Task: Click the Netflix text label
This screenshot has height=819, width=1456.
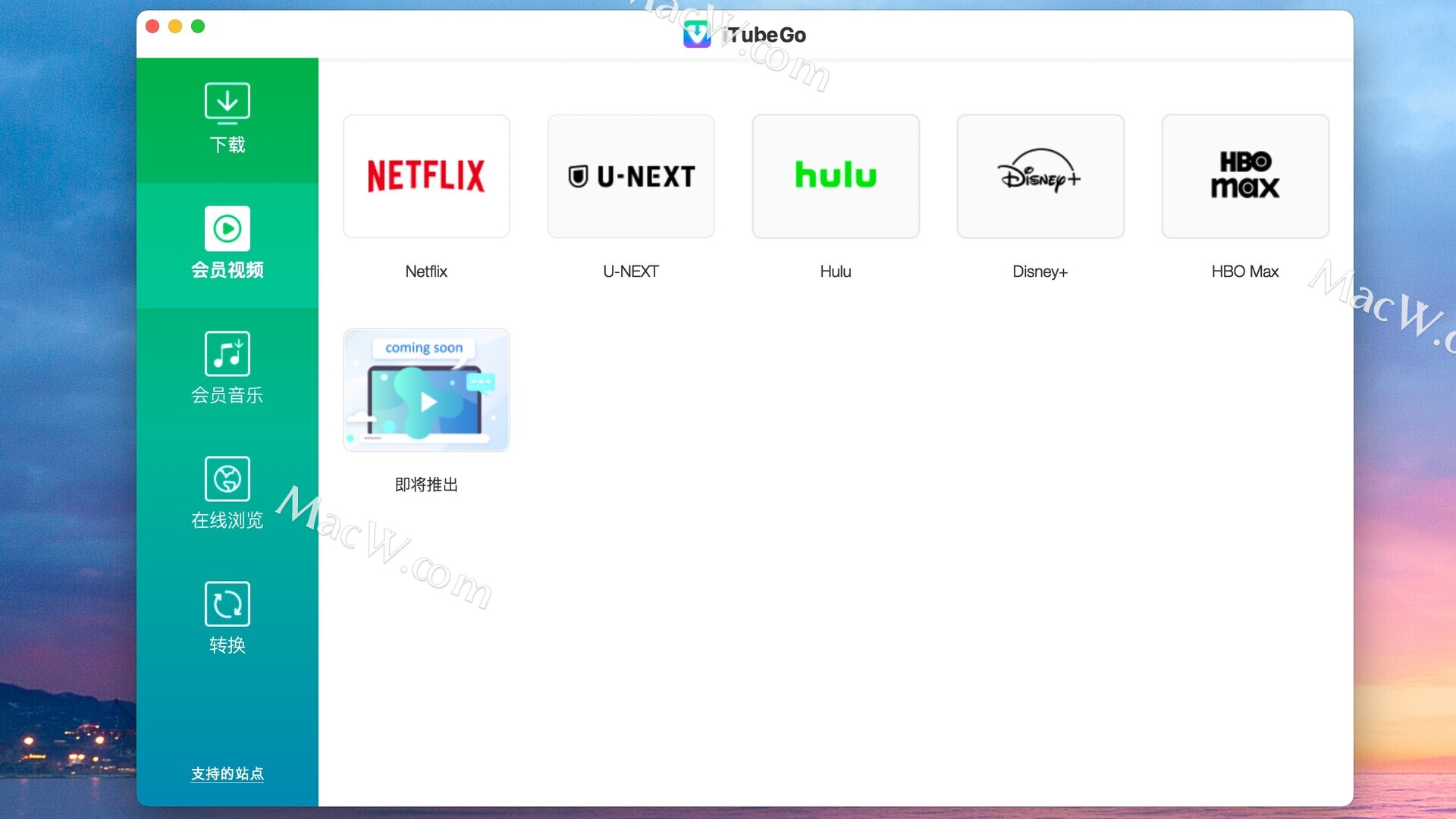Action: [426, 271]
